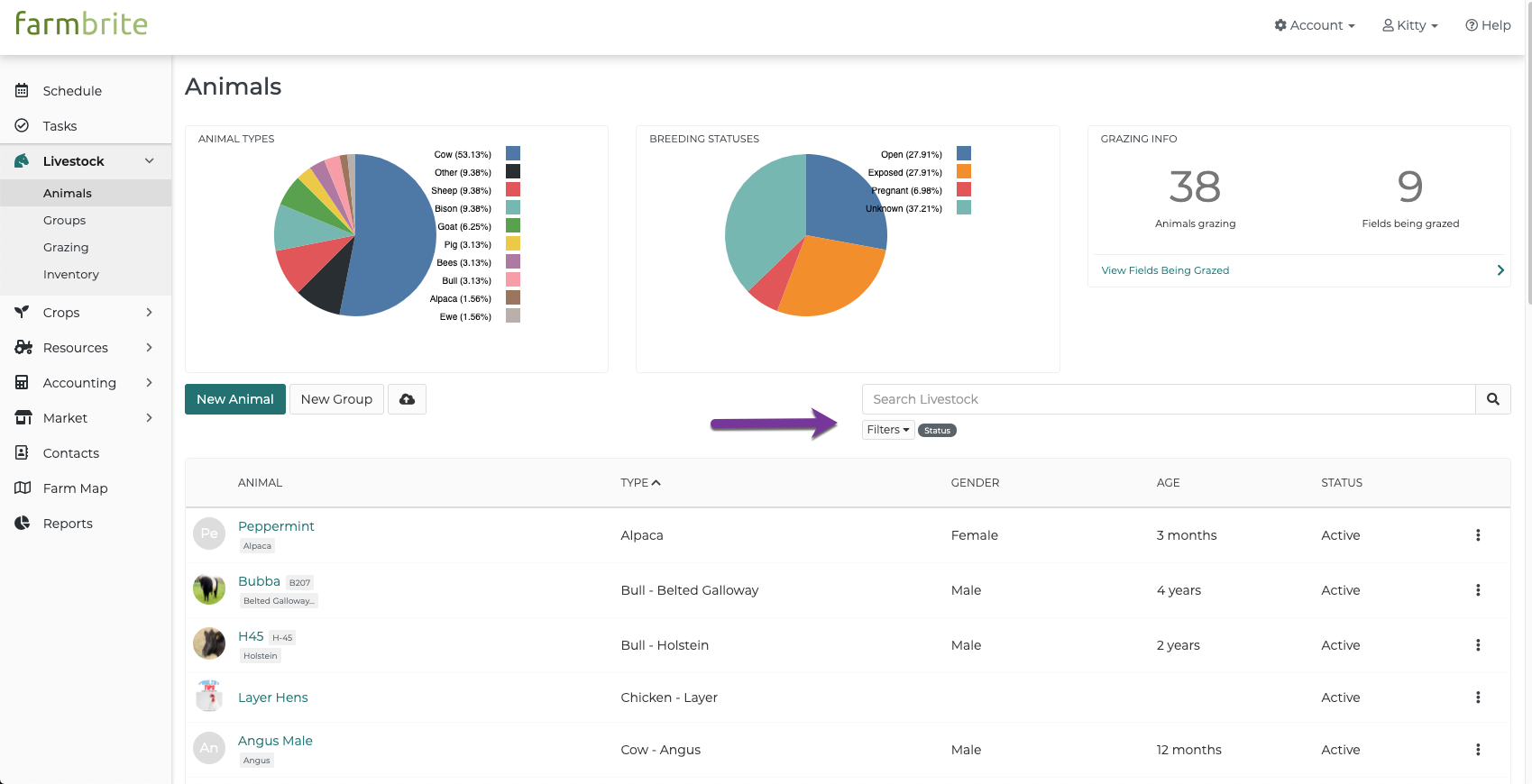Click the Crops seedling icon
Image resolution: width=1532 pixels, height=784 pixels.
[22, 312]
